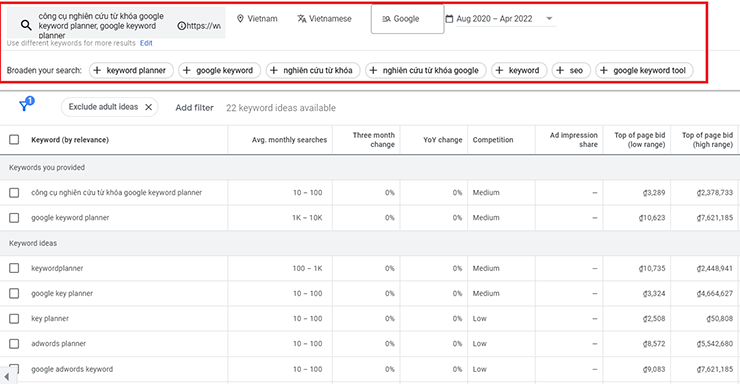Expand the Aug 2020 – Apr 2022 date dropdown
Image resolution: width=740 pixels, height=384 pixels.
pyautogui.click(x=549, y=18)
